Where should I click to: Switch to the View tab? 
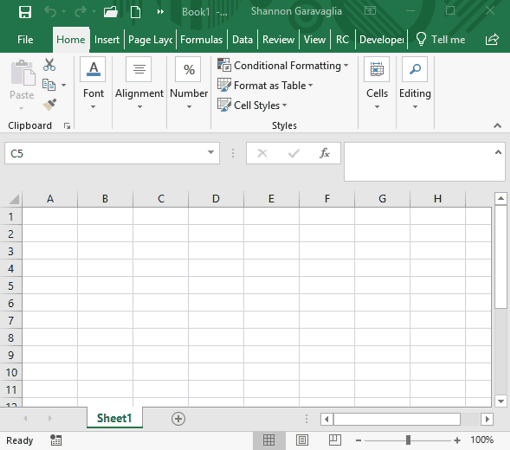click(315, 39)
